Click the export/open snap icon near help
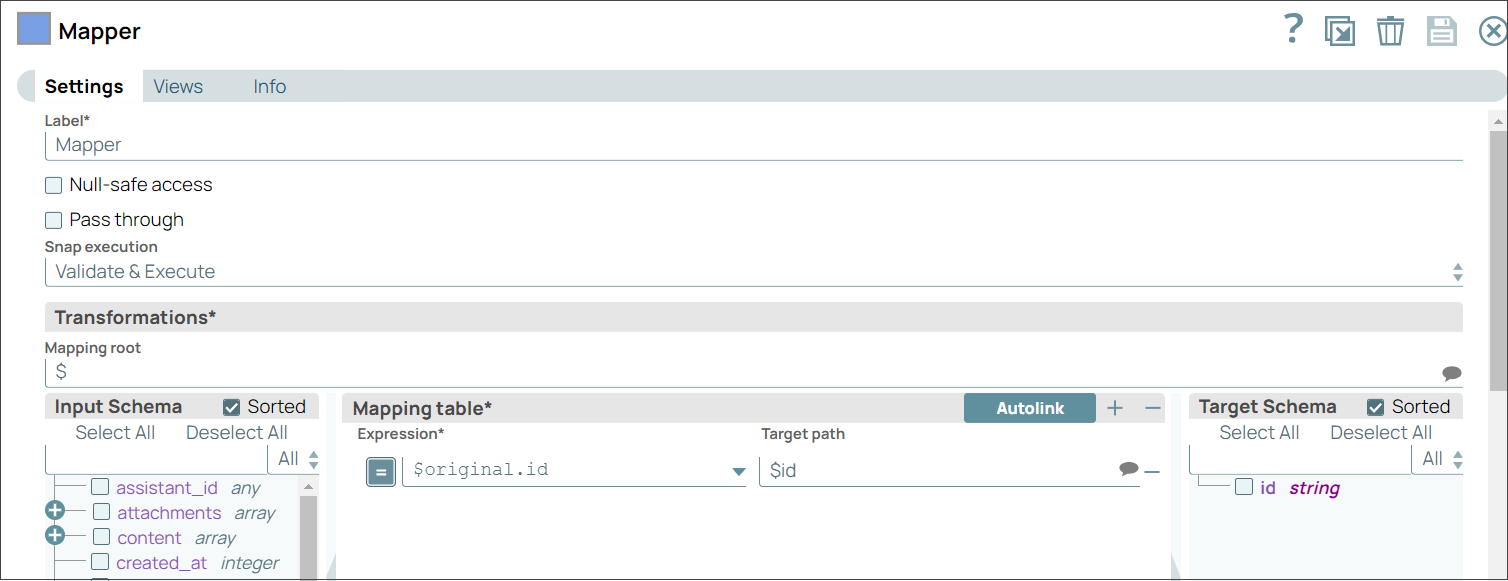The image size is (1508, 581). point(1340,30)
